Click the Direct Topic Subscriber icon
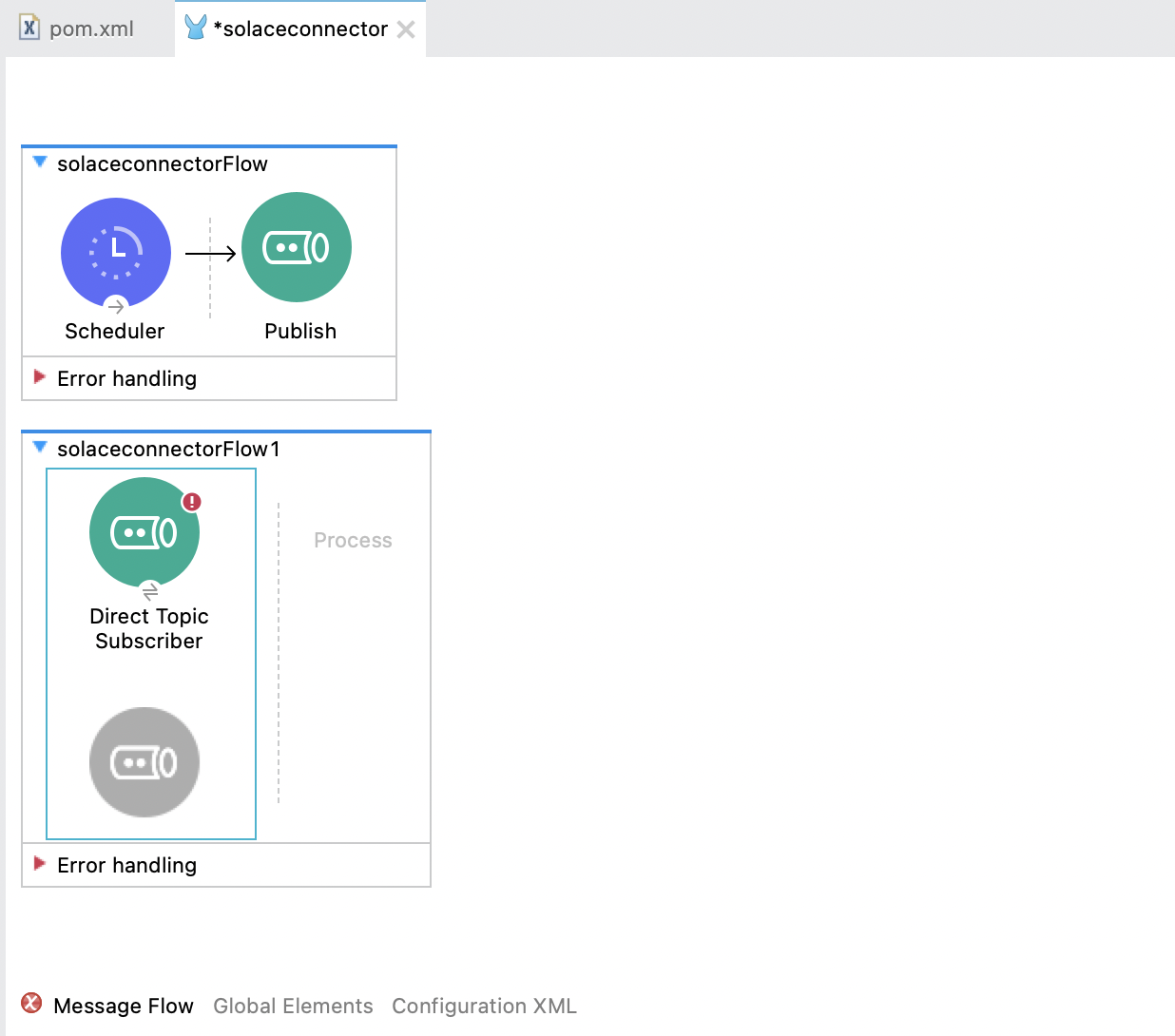Screen dimensions: 1175x1036 [144, 532]
